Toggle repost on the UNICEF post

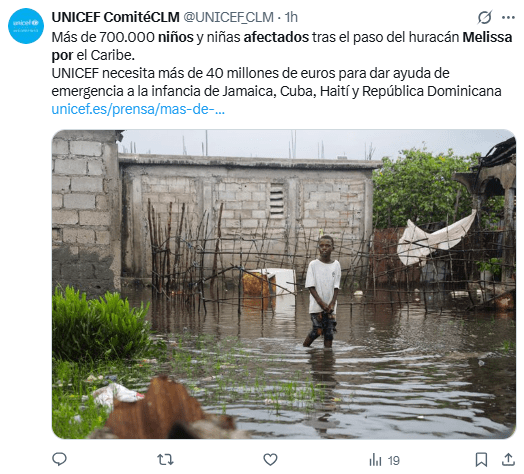click(165, 460)
